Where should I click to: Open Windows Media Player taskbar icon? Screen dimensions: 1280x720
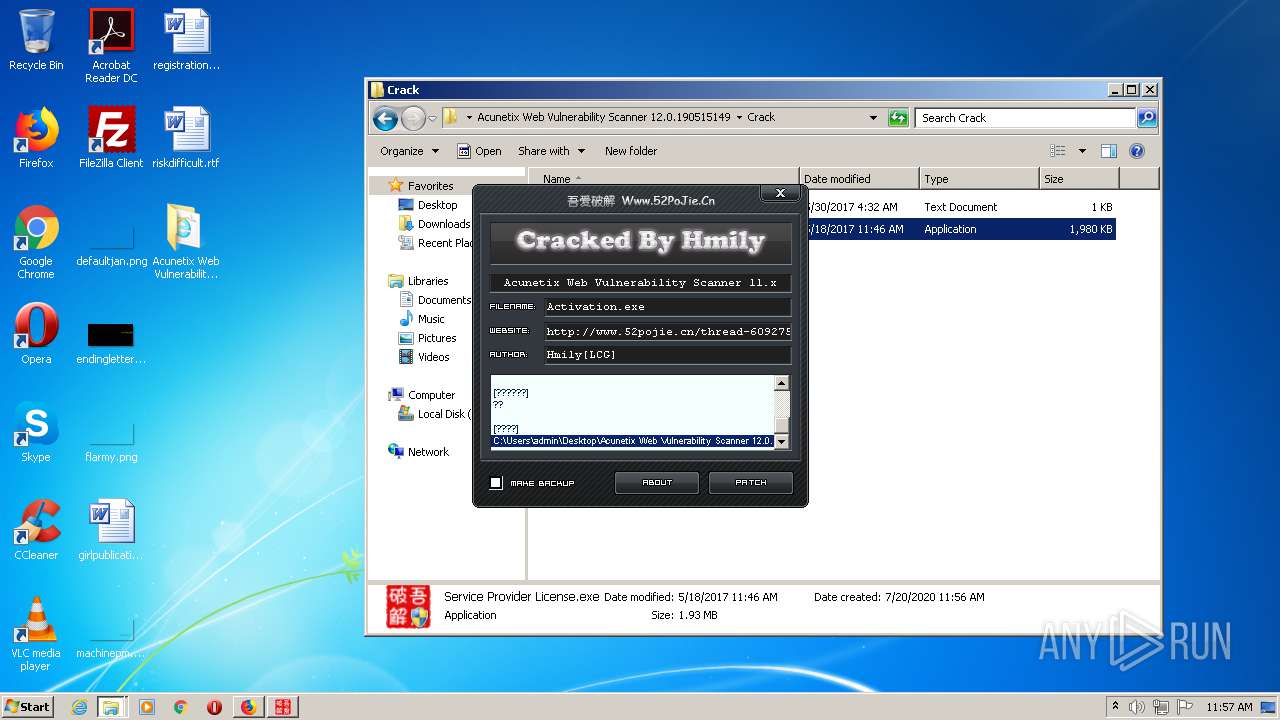coord(146,707)
